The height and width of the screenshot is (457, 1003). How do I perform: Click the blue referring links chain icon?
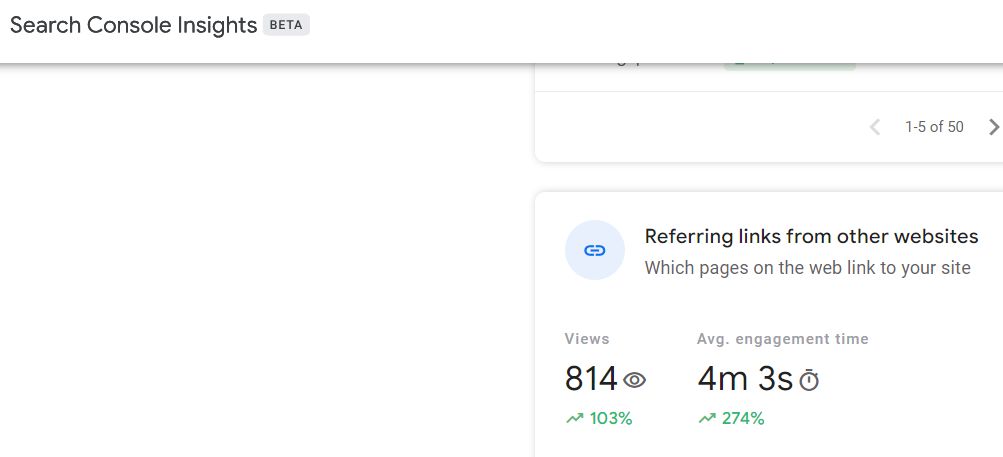[595, 250]
